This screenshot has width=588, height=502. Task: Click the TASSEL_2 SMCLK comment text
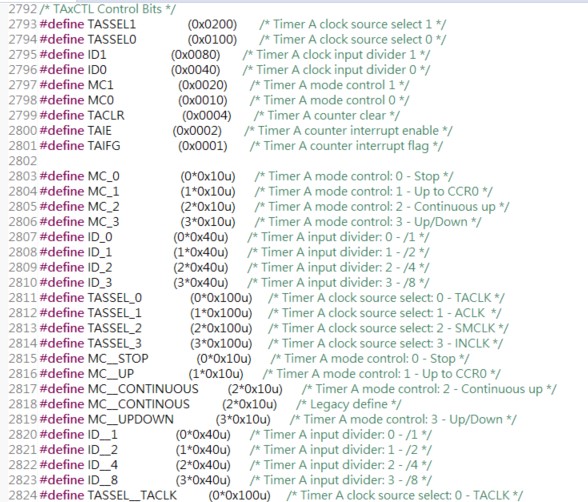coord(388,328)
